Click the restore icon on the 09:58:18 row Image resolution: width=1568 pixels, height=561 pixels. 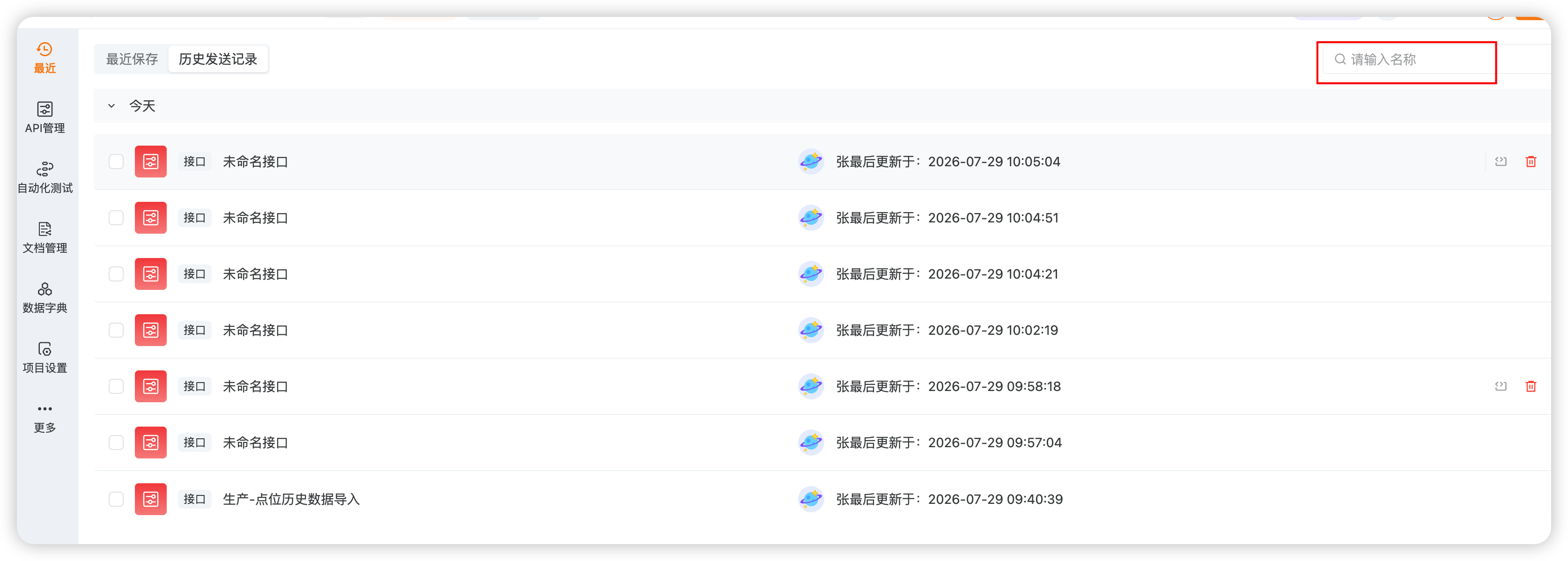1501,386
